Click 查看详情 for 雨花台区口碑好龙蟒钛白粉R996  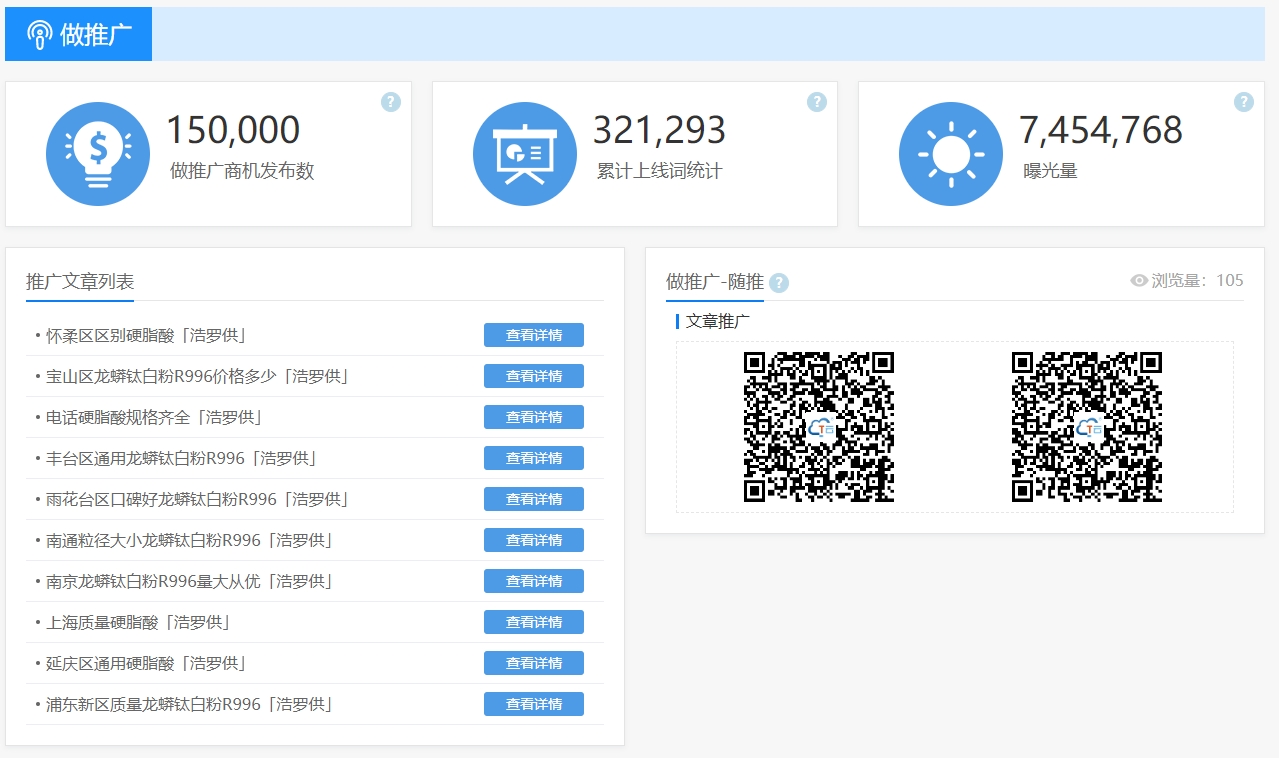click(x=533, y=499)
